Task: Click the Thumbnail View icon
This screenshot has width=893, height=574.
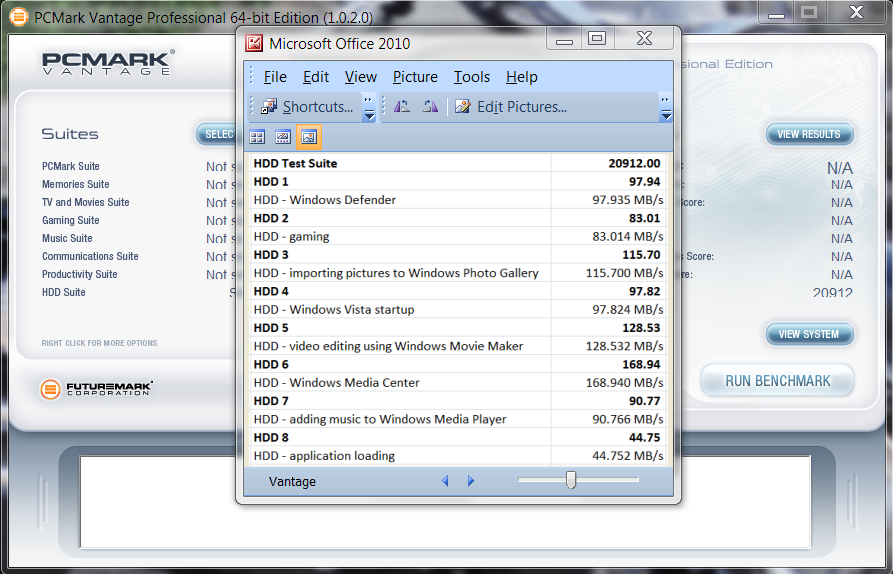Action: point(257,137)
